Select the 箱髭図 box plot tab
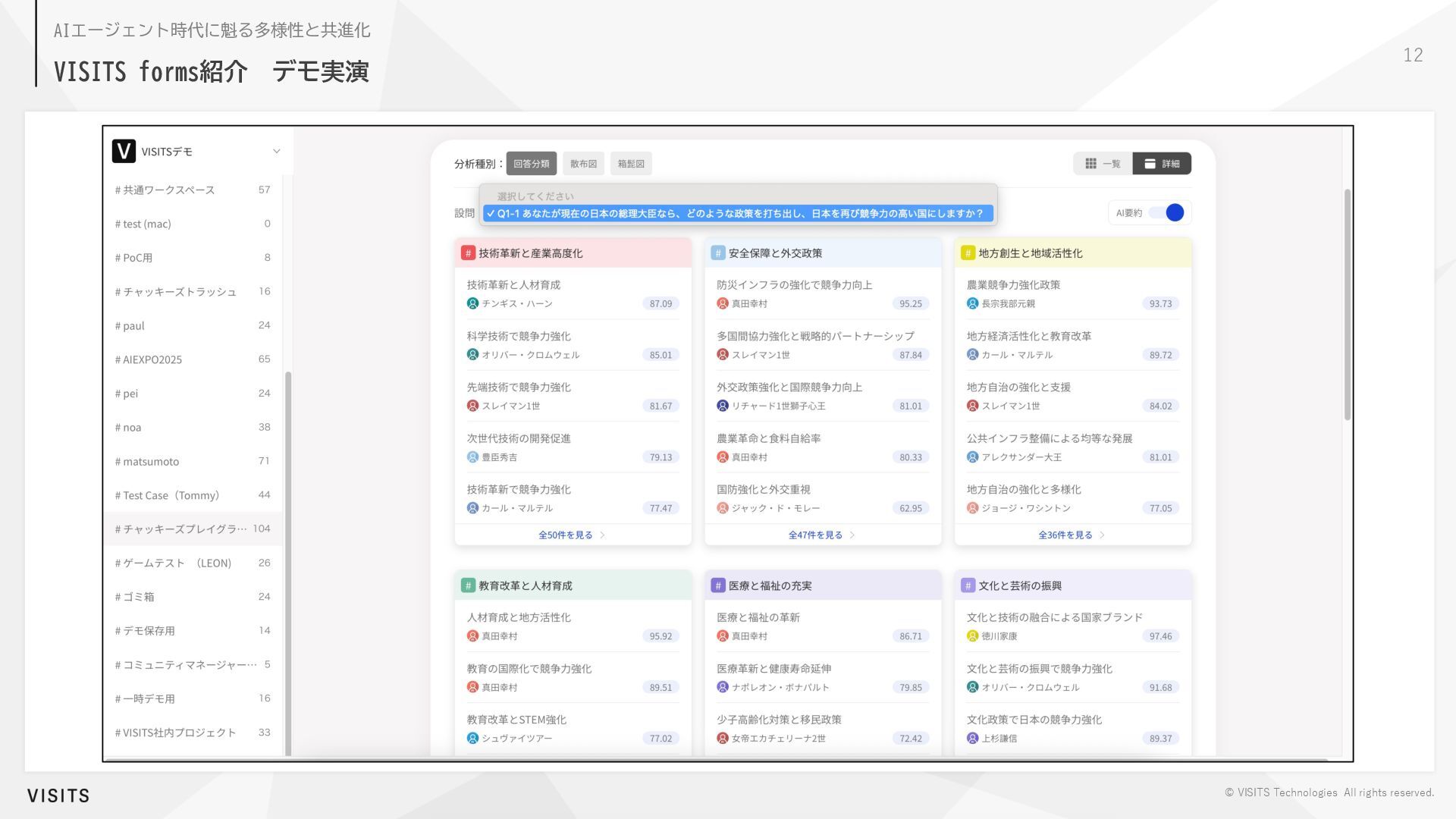The width and height of the screenshot is (1456, 819). 631,164
